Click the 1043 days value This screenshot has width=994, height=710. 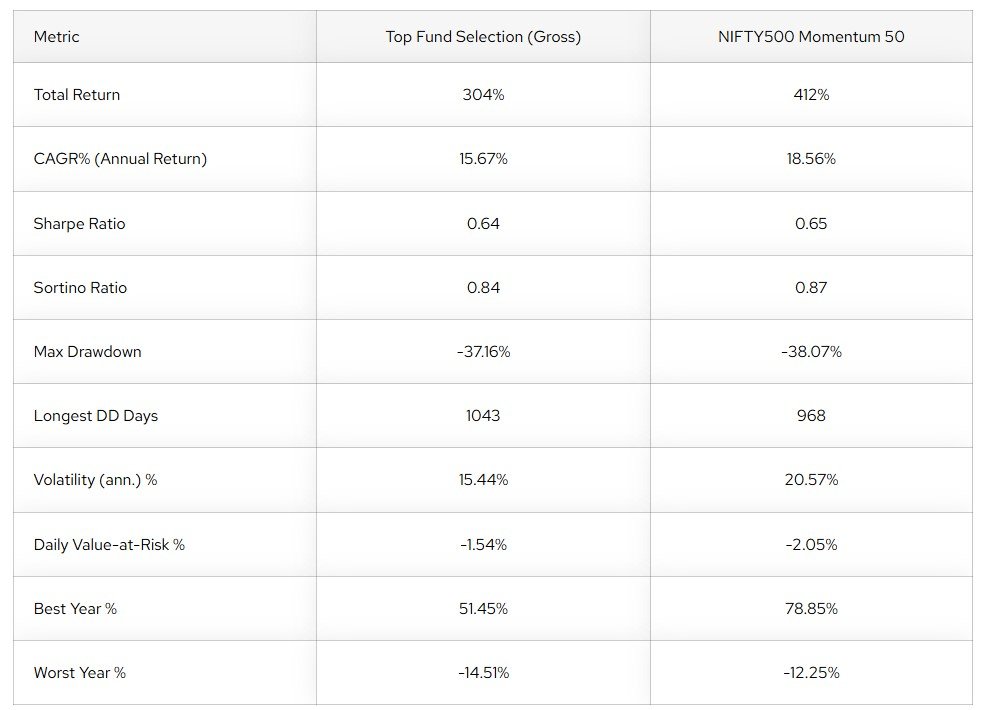coord(483,416)
